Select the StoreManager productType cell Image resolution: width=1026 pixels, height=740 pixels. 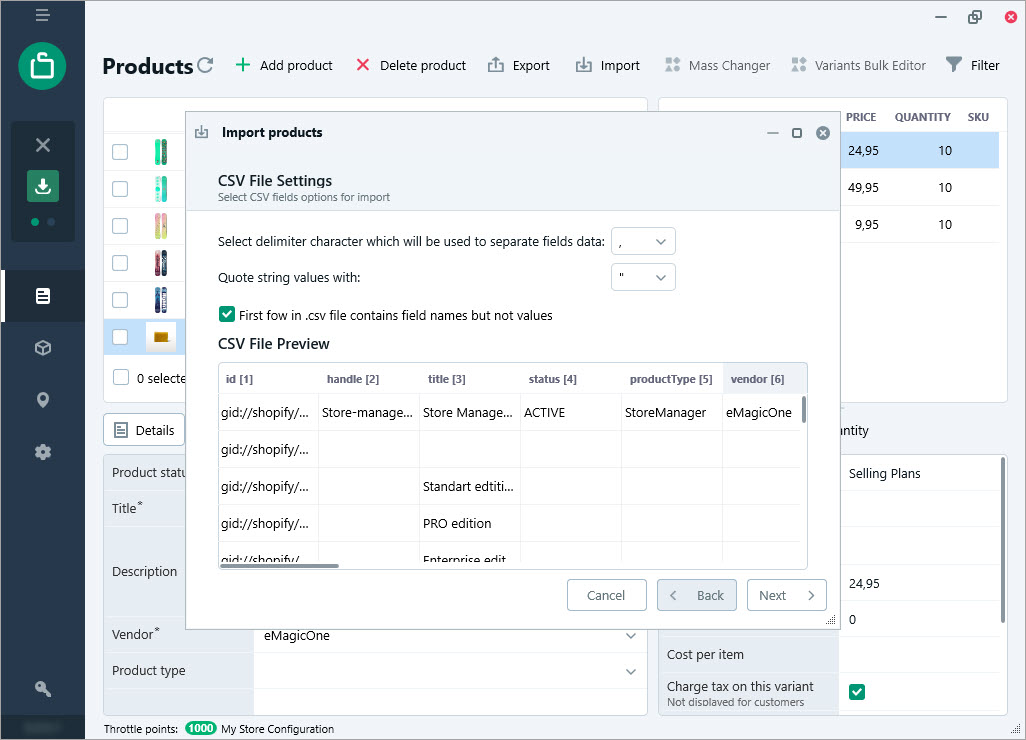point(671,413)
